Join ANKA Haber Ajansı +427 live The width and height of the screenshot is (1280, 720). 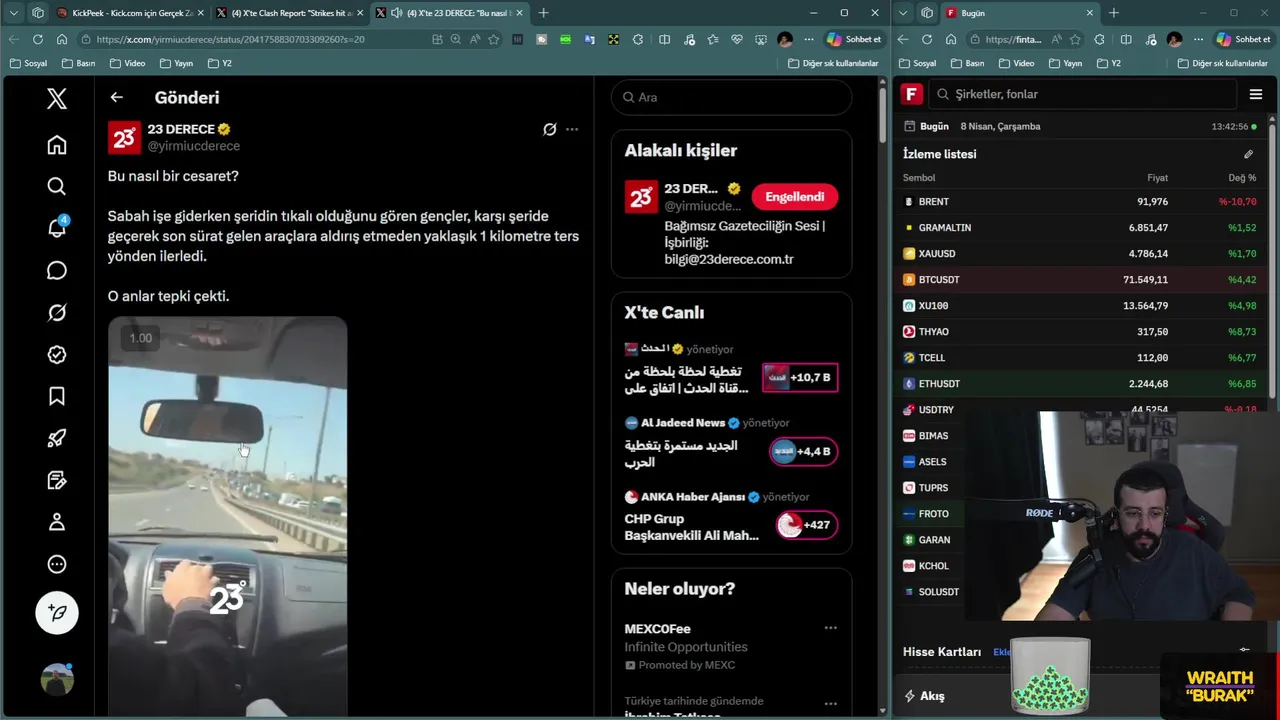[x=807, y=525]
